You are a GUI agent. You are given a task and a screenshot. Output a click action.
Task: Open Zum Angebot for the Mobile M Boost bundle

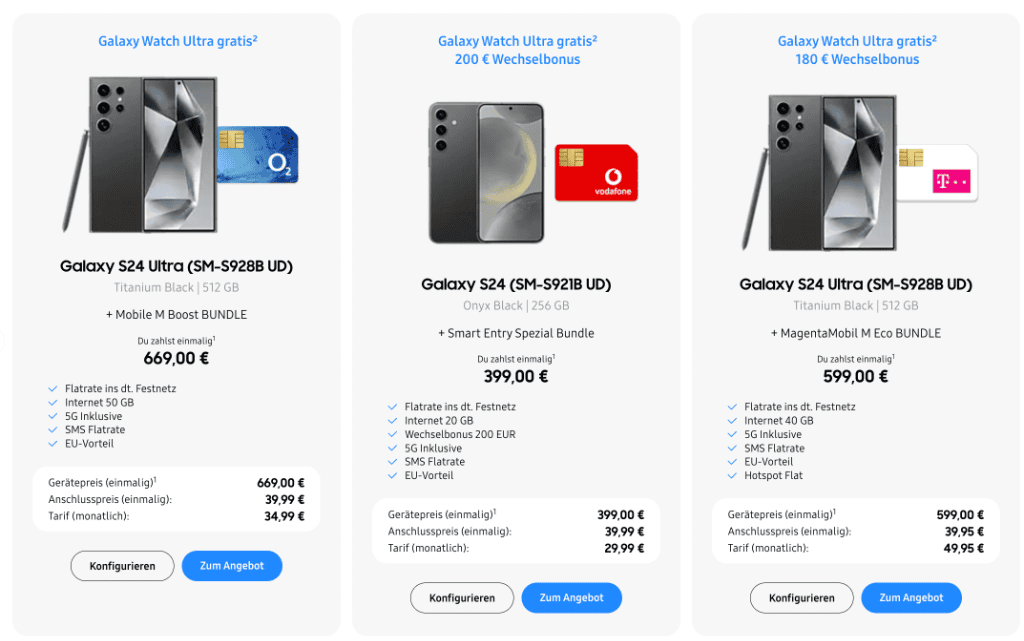tap(232, 566)
